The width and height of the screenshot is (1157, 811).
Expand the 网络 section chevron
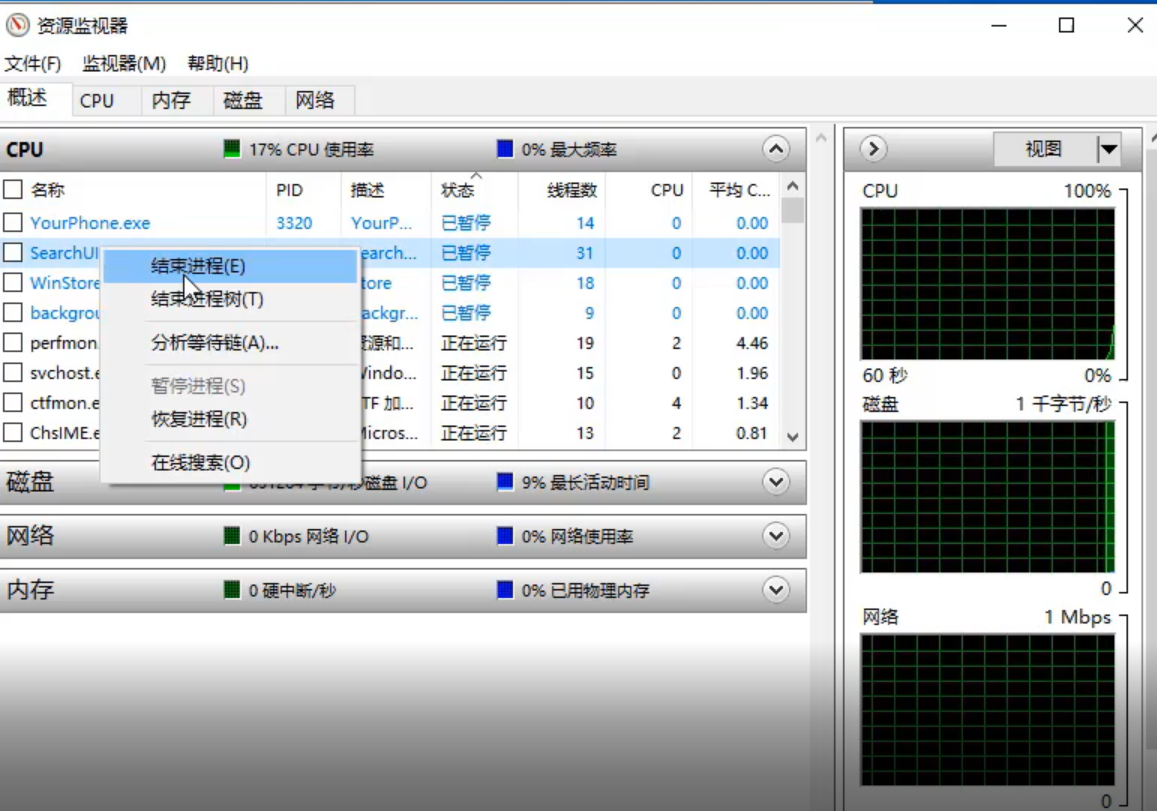click(775, 536)
